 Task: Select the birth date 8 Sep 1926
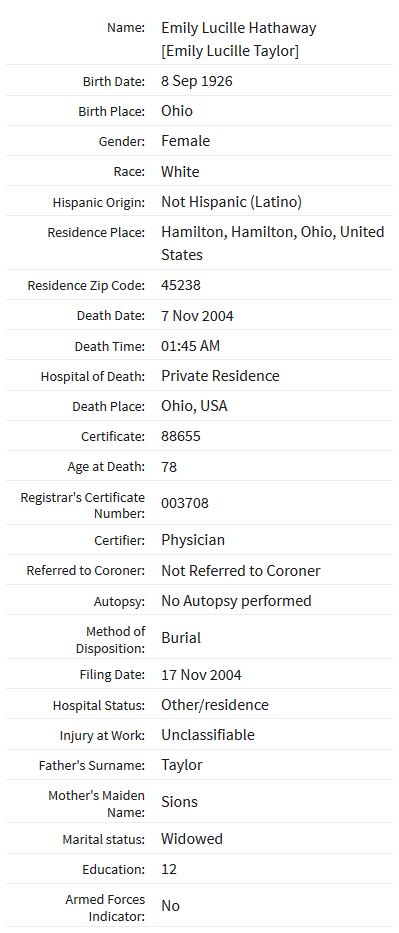tap(197, 81)
